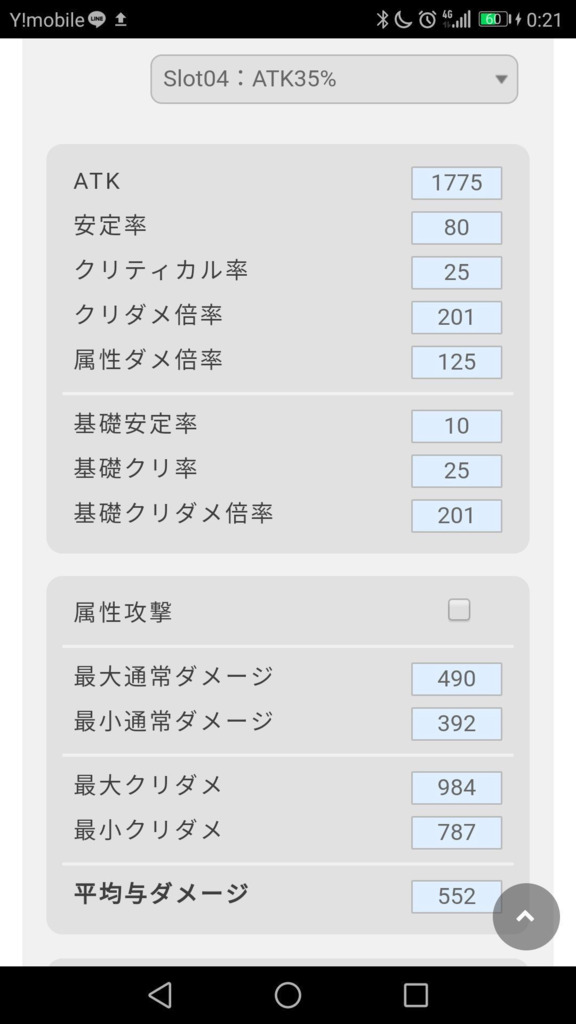This screenshot has width=576, height=1024.
Task: Select the 基礎クリダメ倍率 input field
Action: 456,516
